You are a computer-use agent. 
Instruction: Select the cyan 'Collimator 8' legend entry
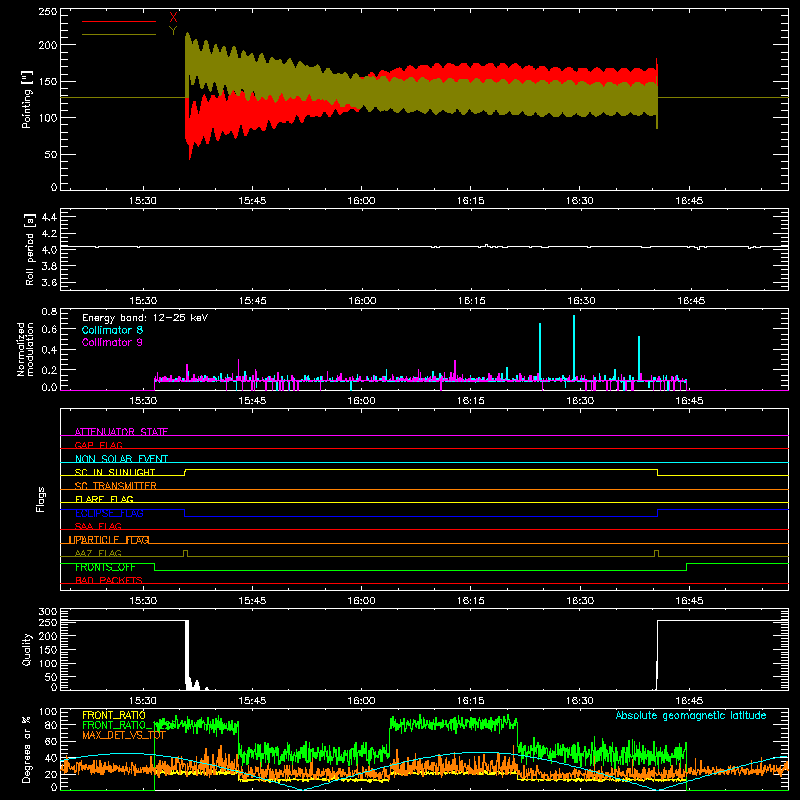112,330
